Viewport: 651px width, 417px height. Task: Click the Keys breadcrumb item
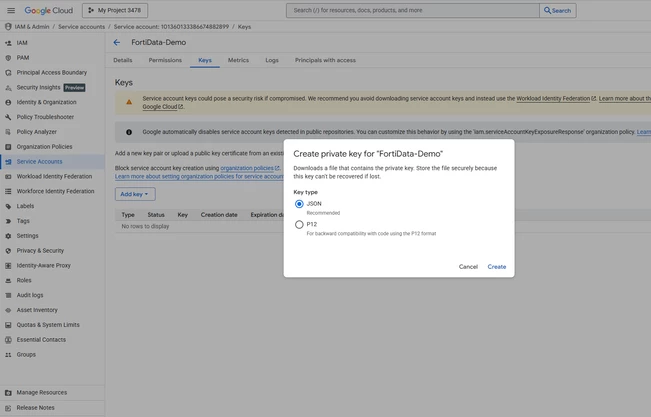click(244, 27)
